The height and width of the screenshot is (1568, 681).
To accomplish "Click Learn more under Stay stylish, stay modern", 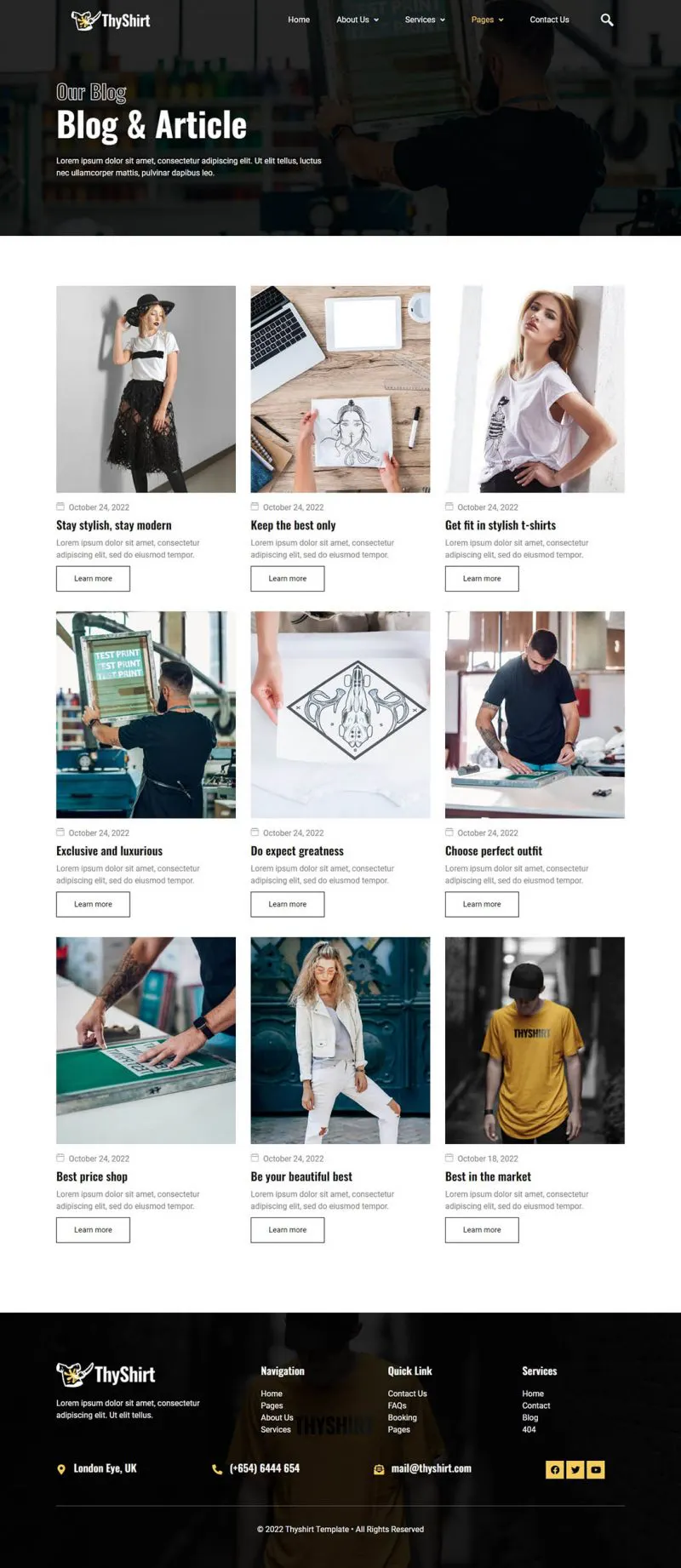I will click(x=93, y=579).
